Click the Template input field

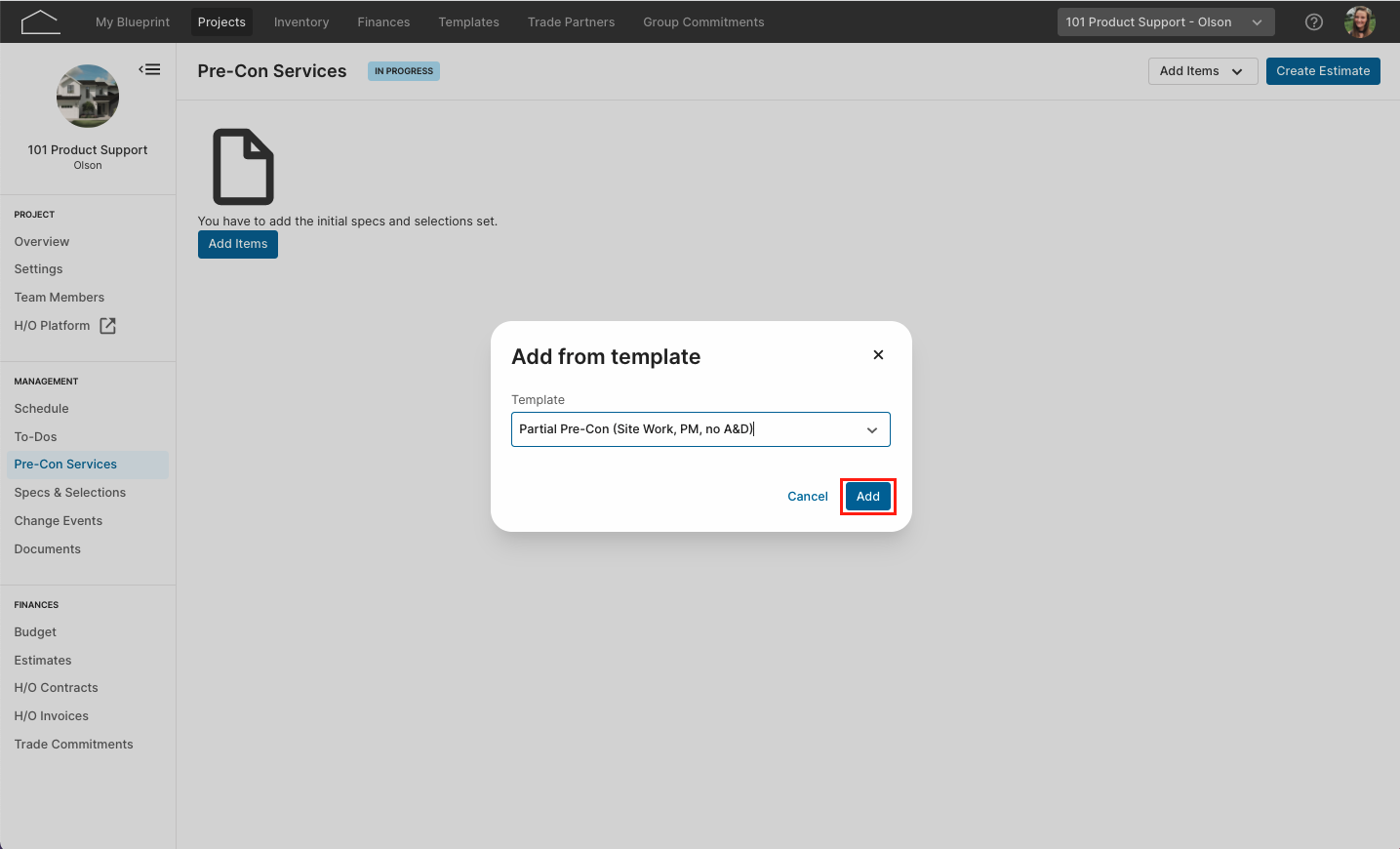[x=700, y=429]
